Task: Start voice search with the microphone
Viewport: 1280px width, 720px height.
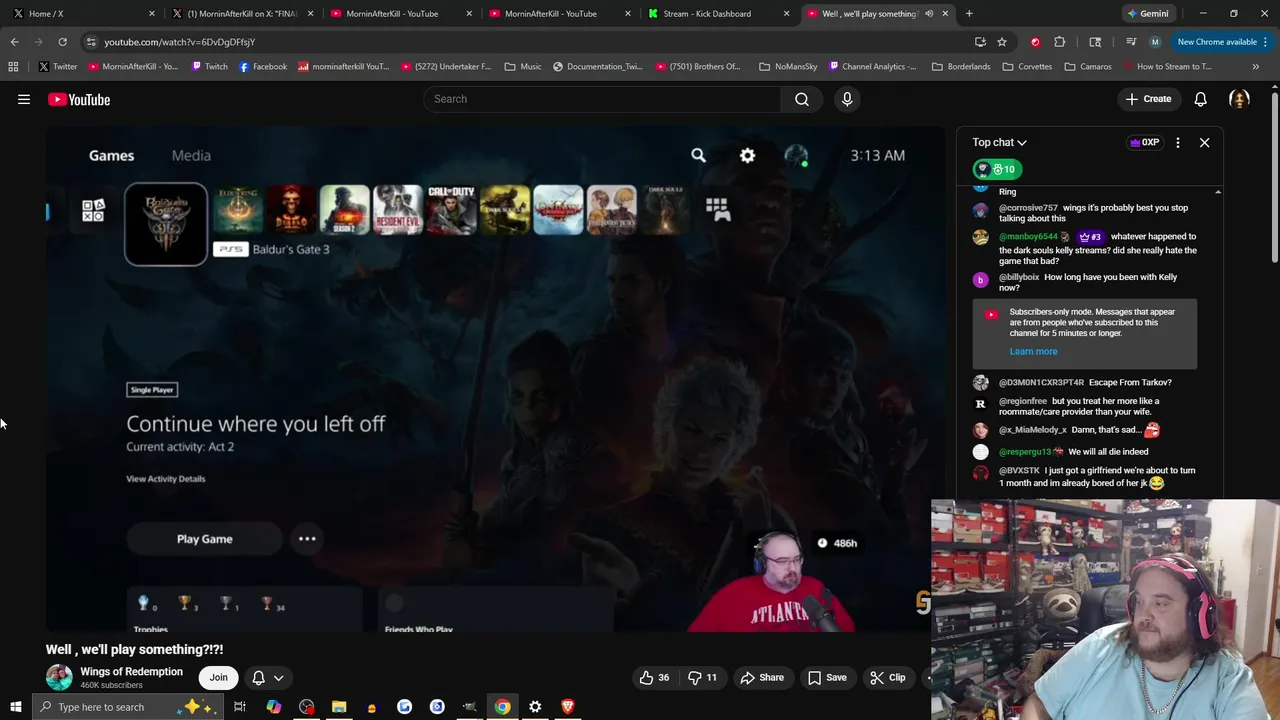Action: (x=847, y=99)
